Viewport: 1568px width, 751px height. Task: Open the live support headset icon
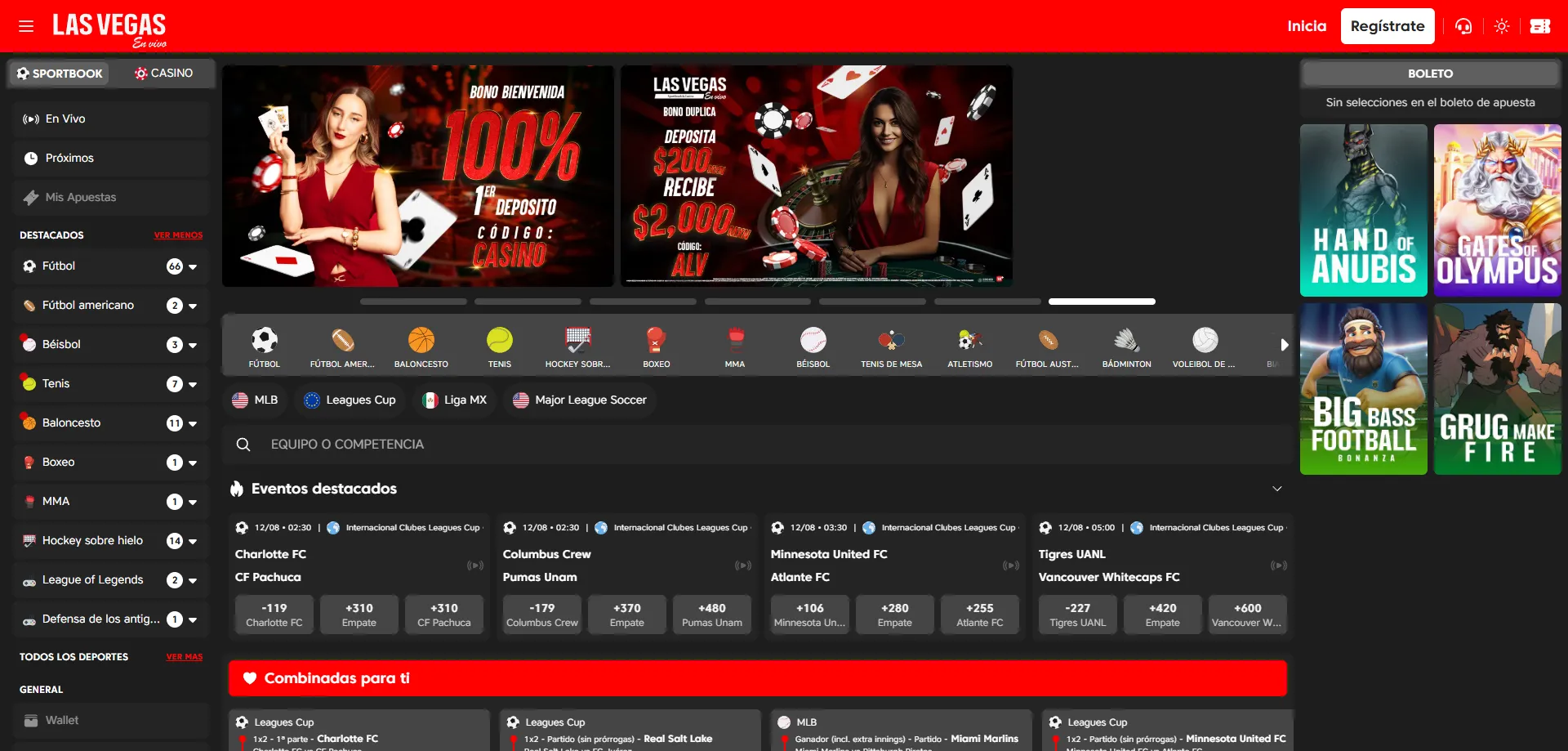pyautogui.click(x=1463, y=26)
